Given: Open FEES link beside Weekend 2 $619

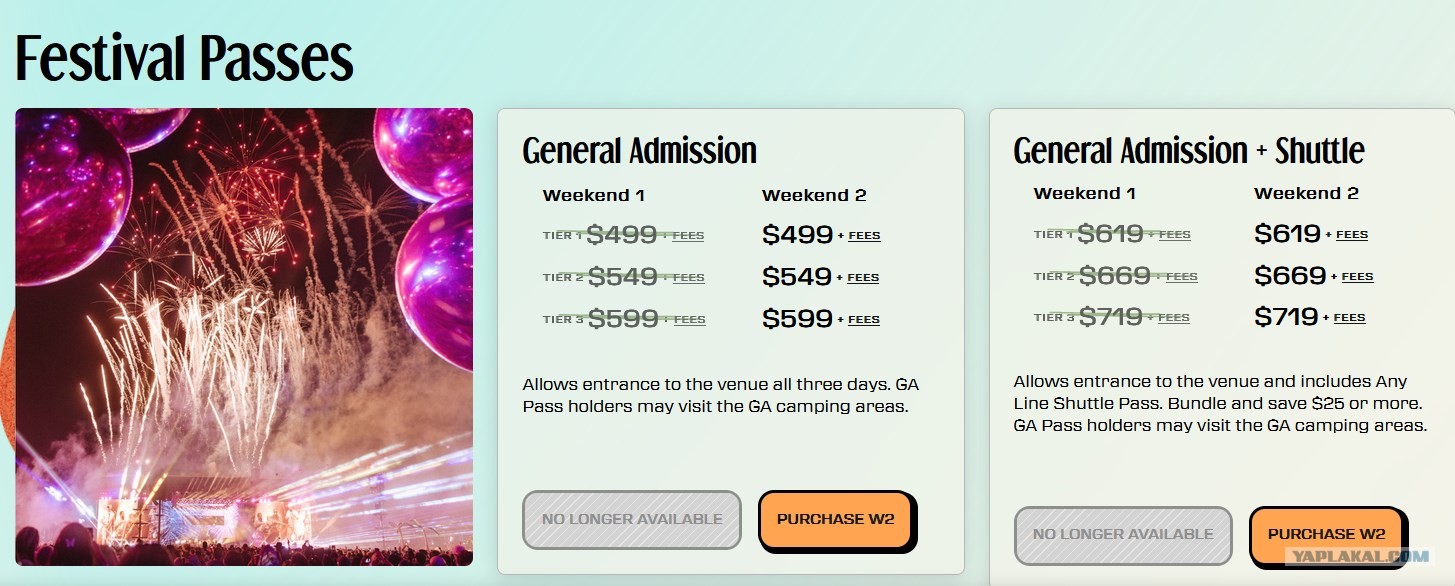Looking at the screenshot, I should (x=1352, y=235).
